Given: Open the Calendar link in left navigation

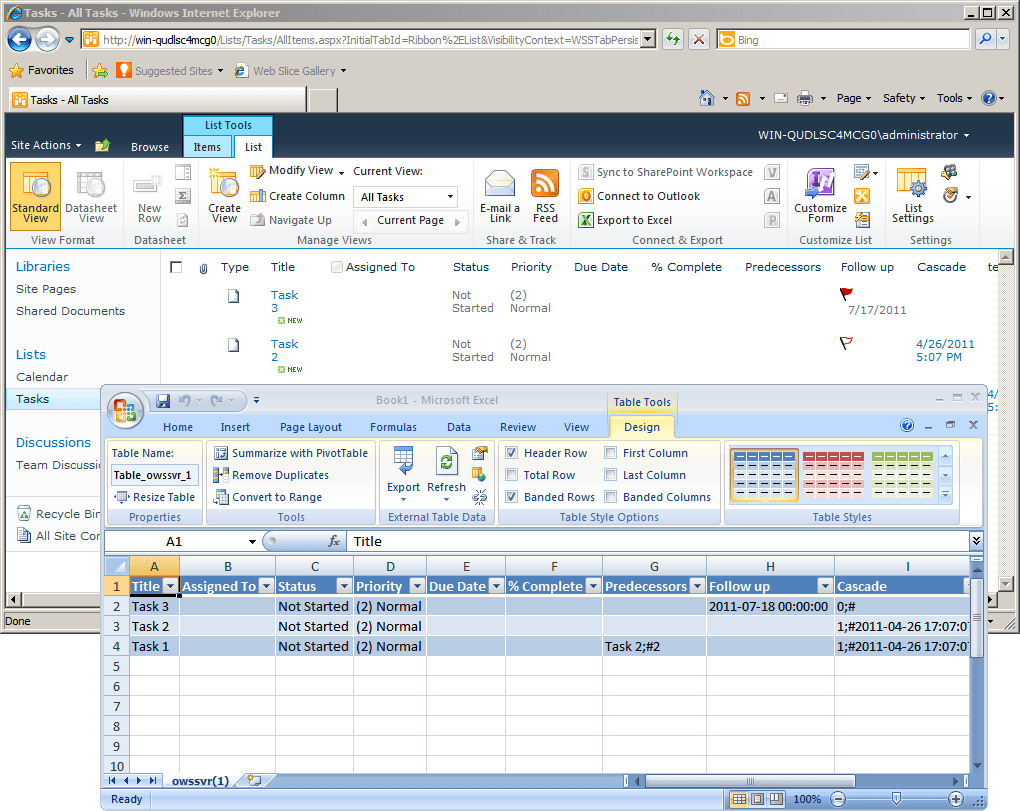Looking at the screenshot, I should (42, 377).
